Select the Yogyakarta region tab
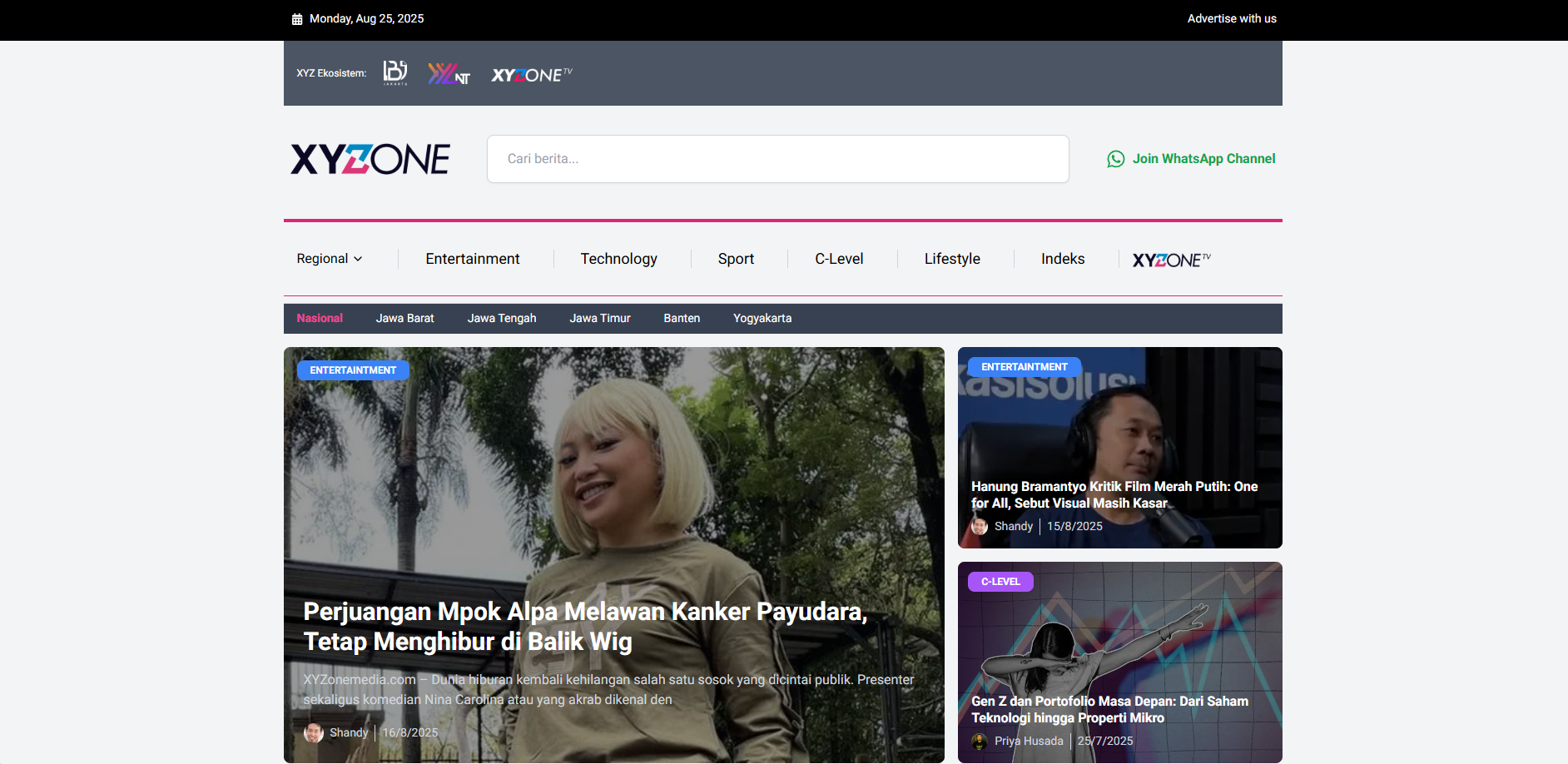 click(x=762, y=318)
